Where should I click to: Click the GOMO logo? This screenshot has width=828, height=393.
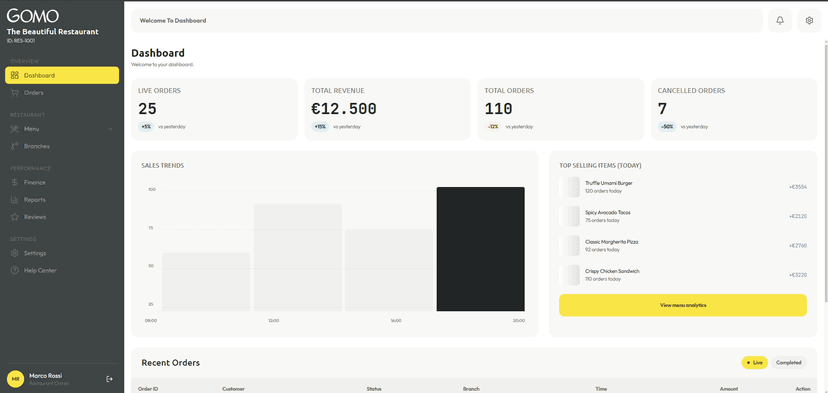point(33,16)
